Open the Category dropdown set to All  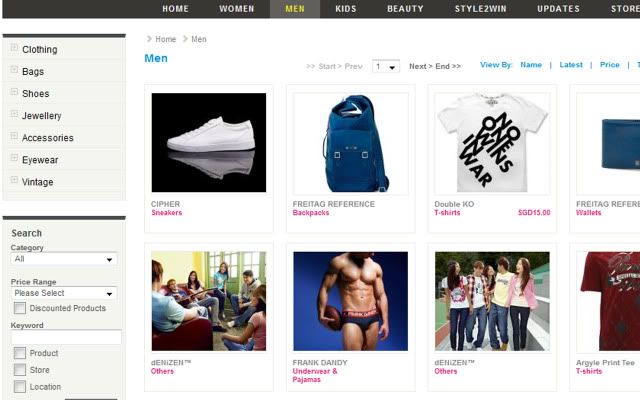pyautogui.click(x=64, y=259)
